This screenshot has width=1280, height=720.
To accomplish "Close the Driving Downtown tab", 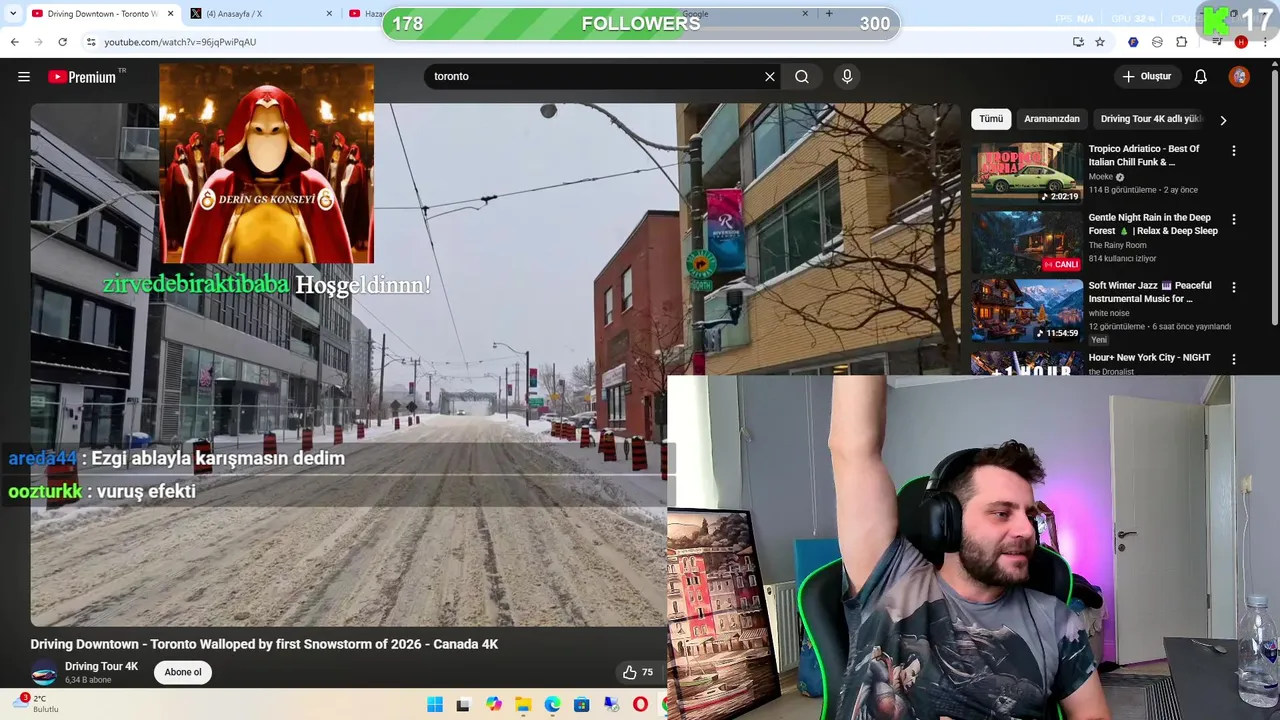I will tap(170, 13).
